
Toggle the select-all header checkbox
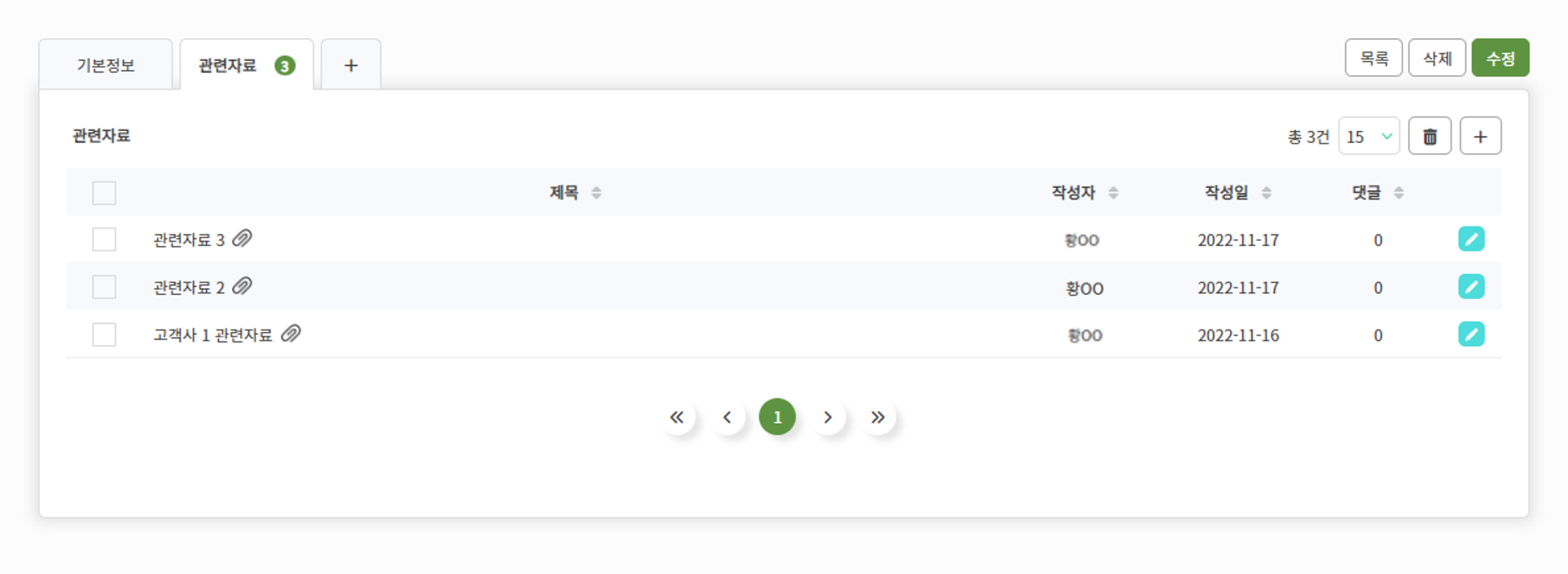104,193
